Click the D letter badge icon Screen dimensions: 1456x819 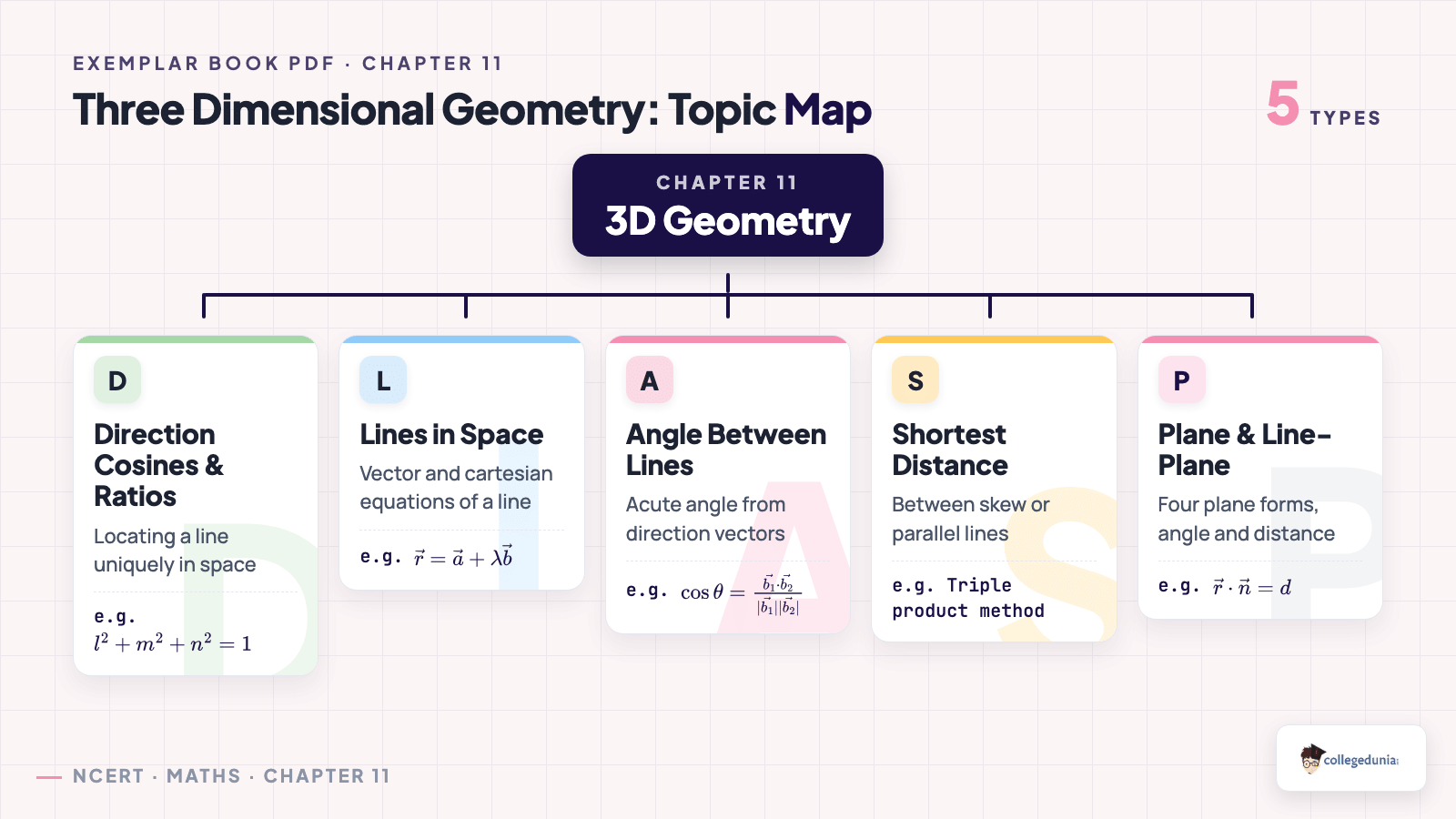coord(117,380)
